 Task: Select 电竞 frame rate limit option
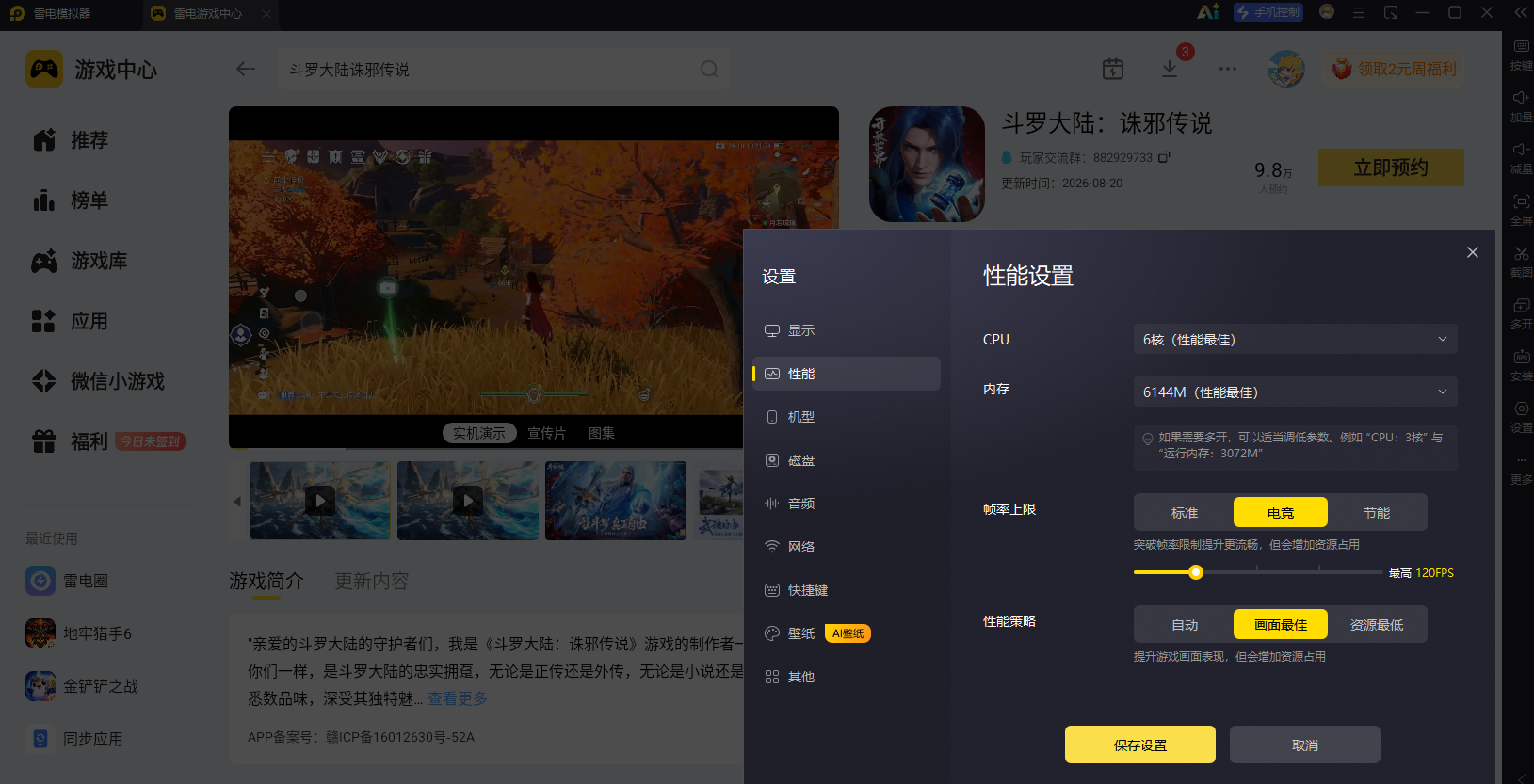click(1281, 512)
